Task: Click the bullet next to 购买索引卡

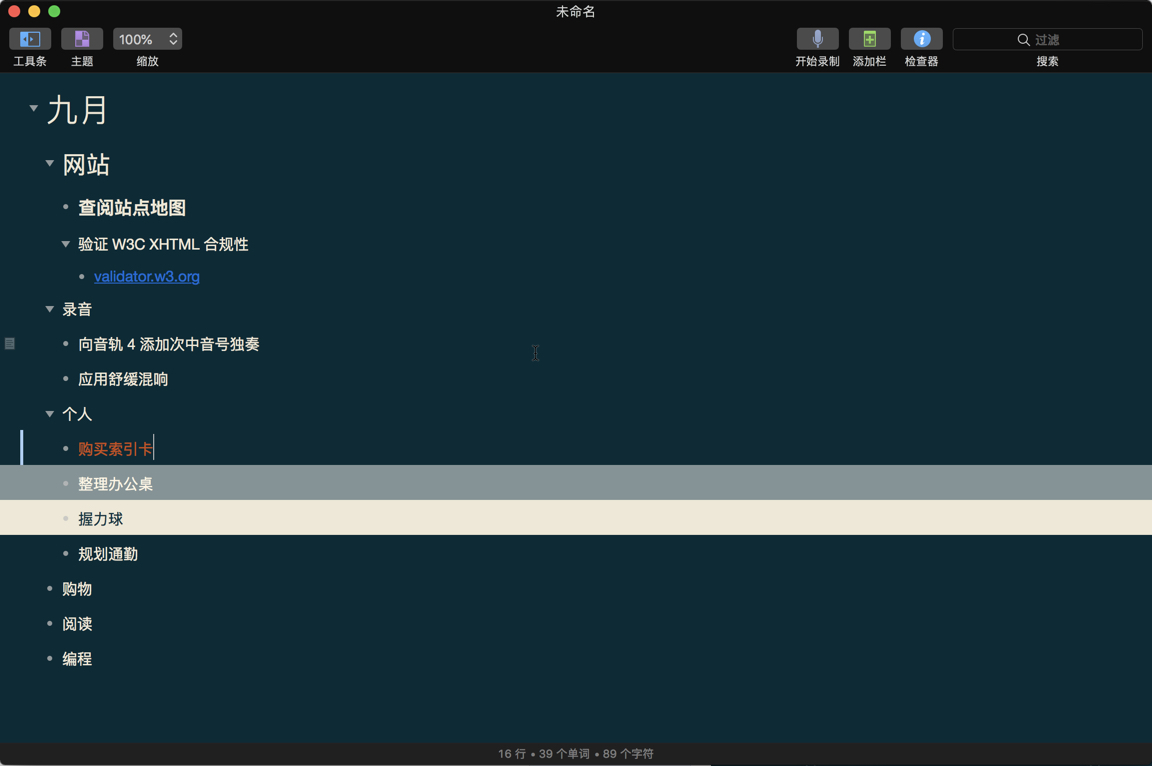Action: (x=62, y=448)
